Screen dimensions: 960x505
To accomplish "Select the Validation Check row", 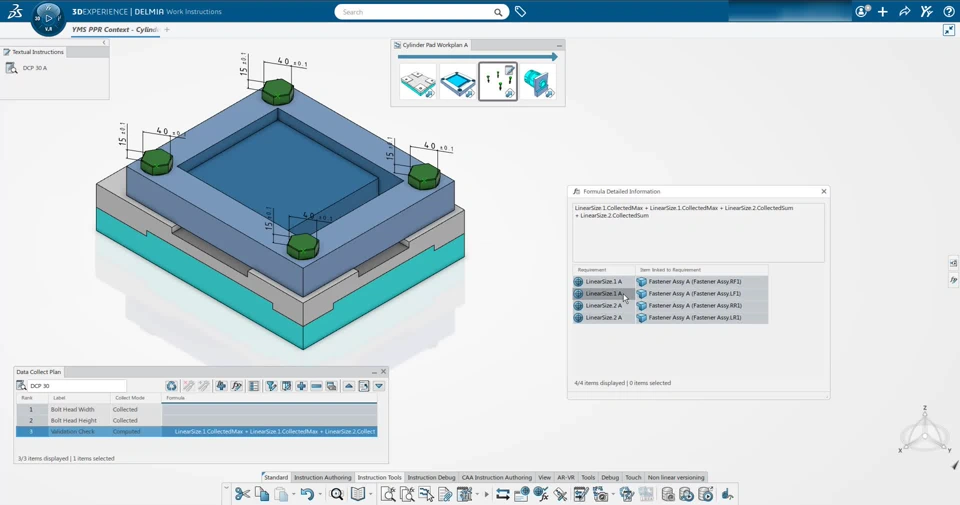I will (196, 432).
